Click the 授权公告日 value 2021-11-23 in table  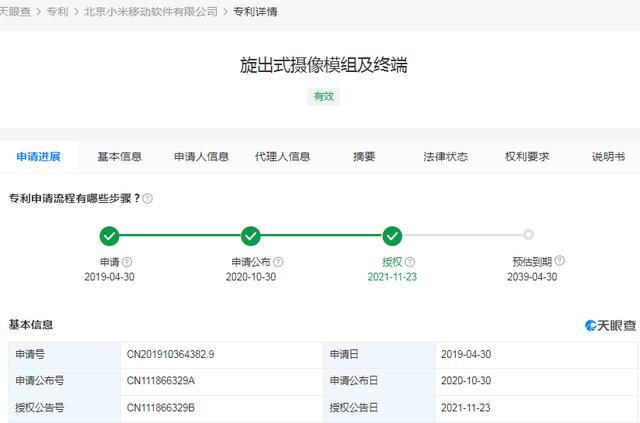466,408
